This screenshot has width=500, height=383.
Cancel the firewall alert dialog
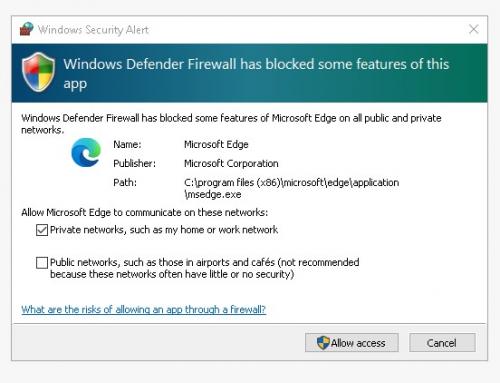pos(442,343)
